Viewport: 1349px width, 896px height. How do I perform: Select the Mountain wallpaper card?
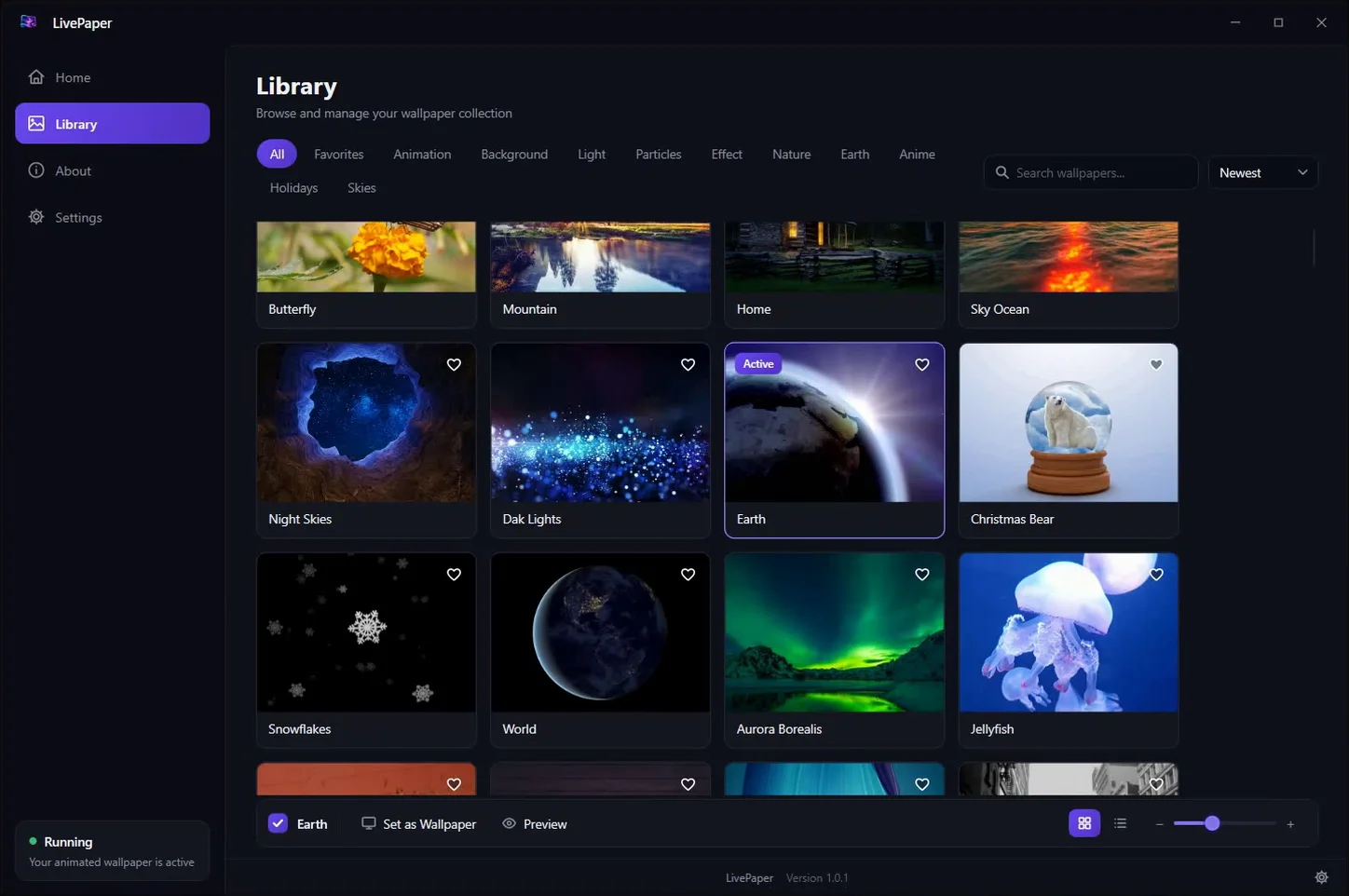pos(600,274)
